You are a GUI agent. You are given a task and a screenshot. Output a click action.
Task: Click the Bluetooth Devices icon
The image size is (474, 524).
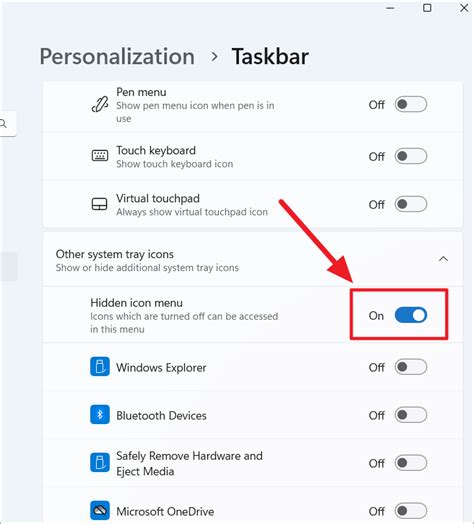pos(100,415)
